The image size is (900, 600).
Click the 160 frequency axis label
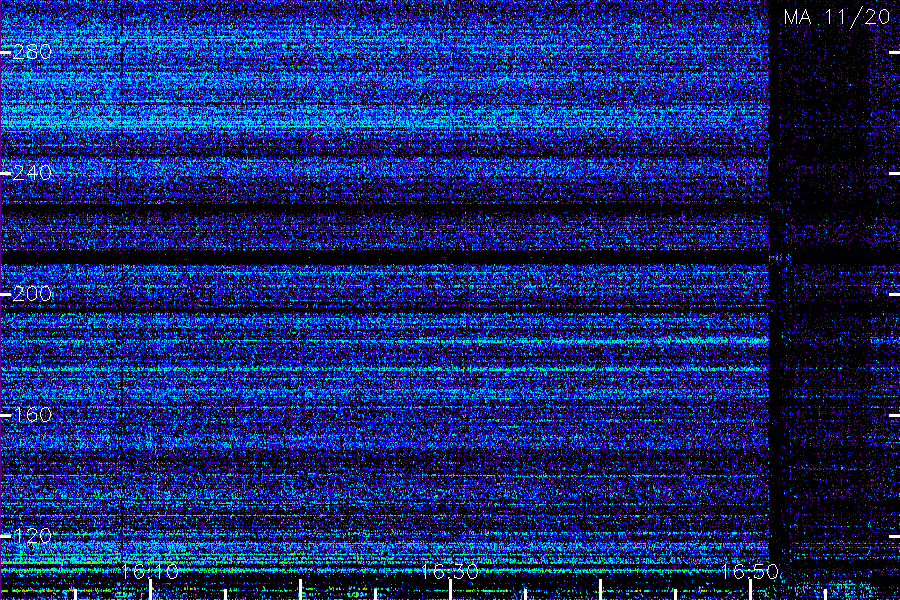click(x=32, y=415)
